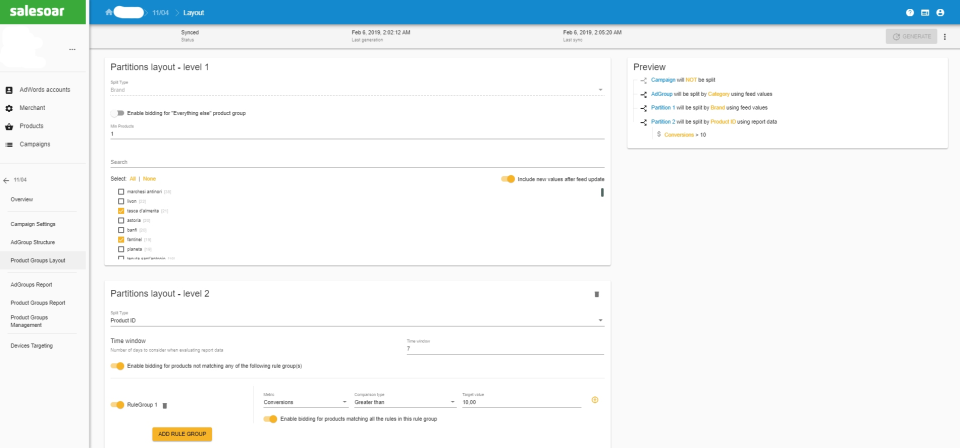This screenshot has height=448, width=960.
Task: Click the card icon in the top bar
Action: click(925, 12)
